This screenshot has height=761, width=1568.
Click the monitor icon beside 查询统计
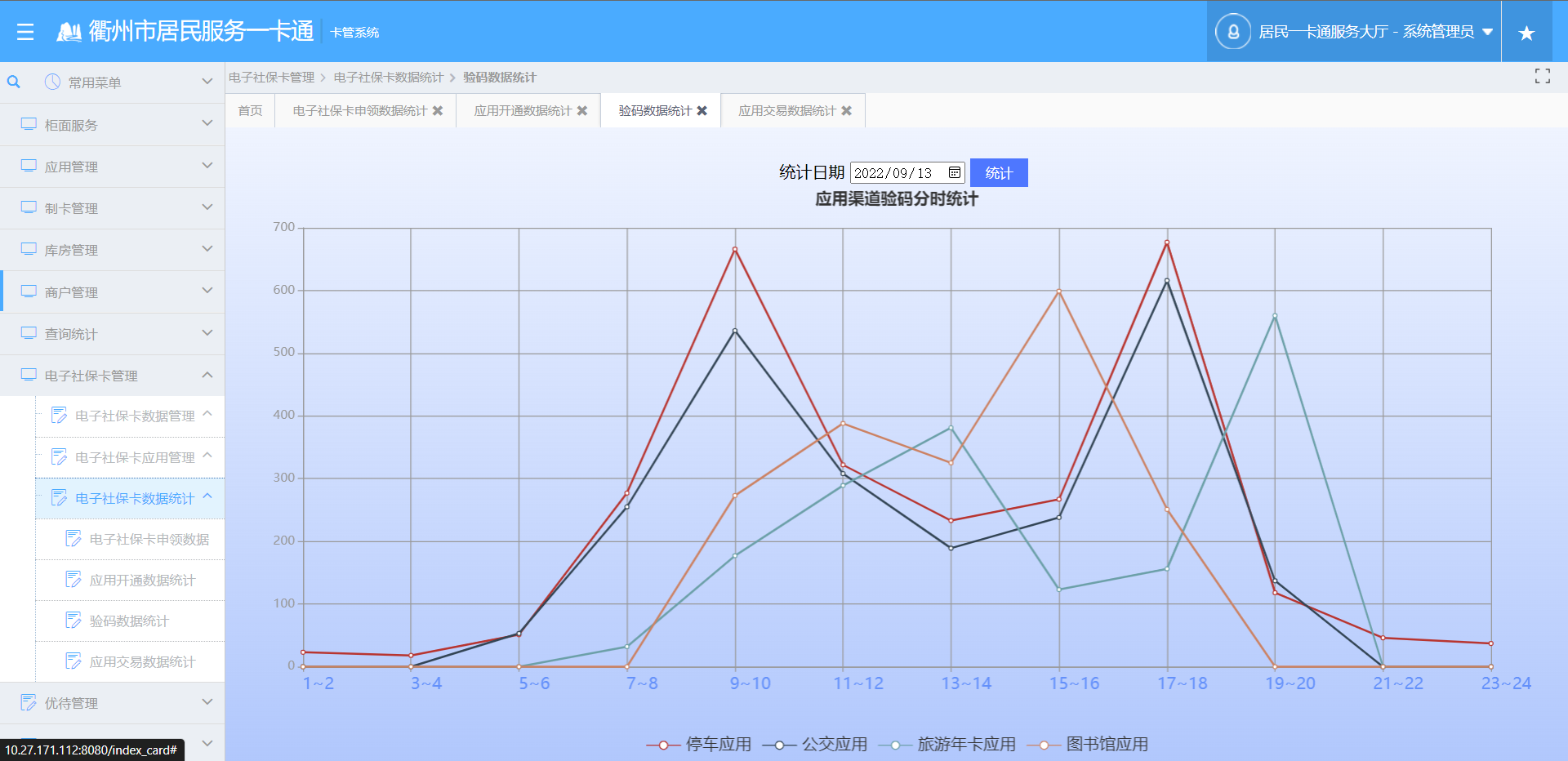coord(29,333)
